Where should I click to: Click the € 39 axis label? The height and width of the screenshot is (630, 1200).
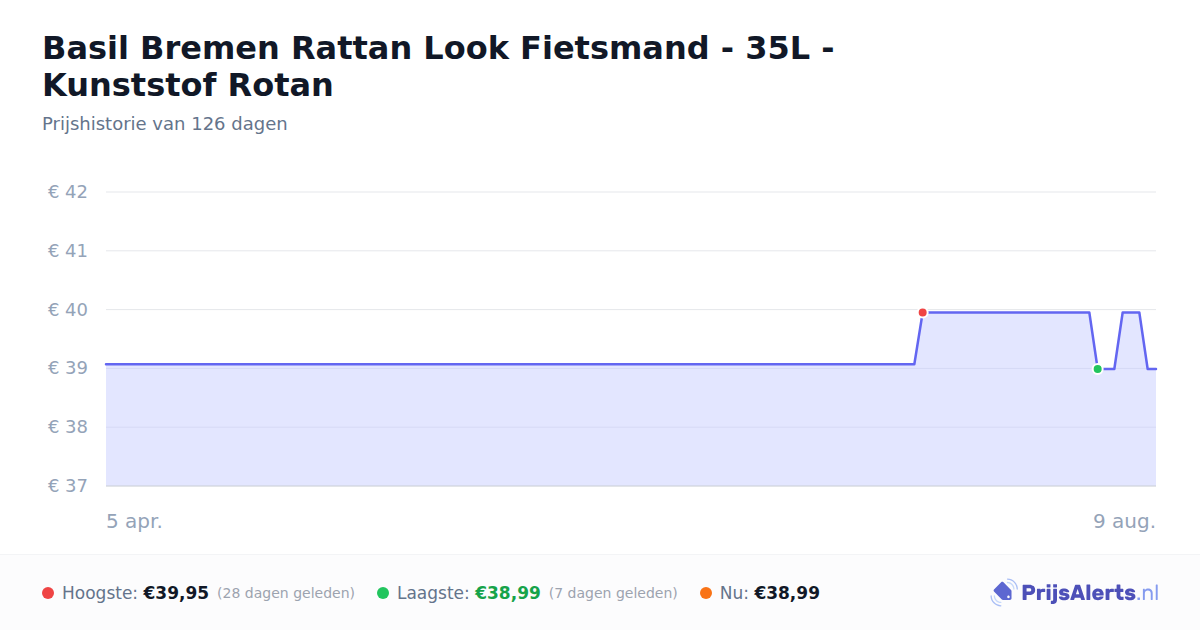point(68,368)
